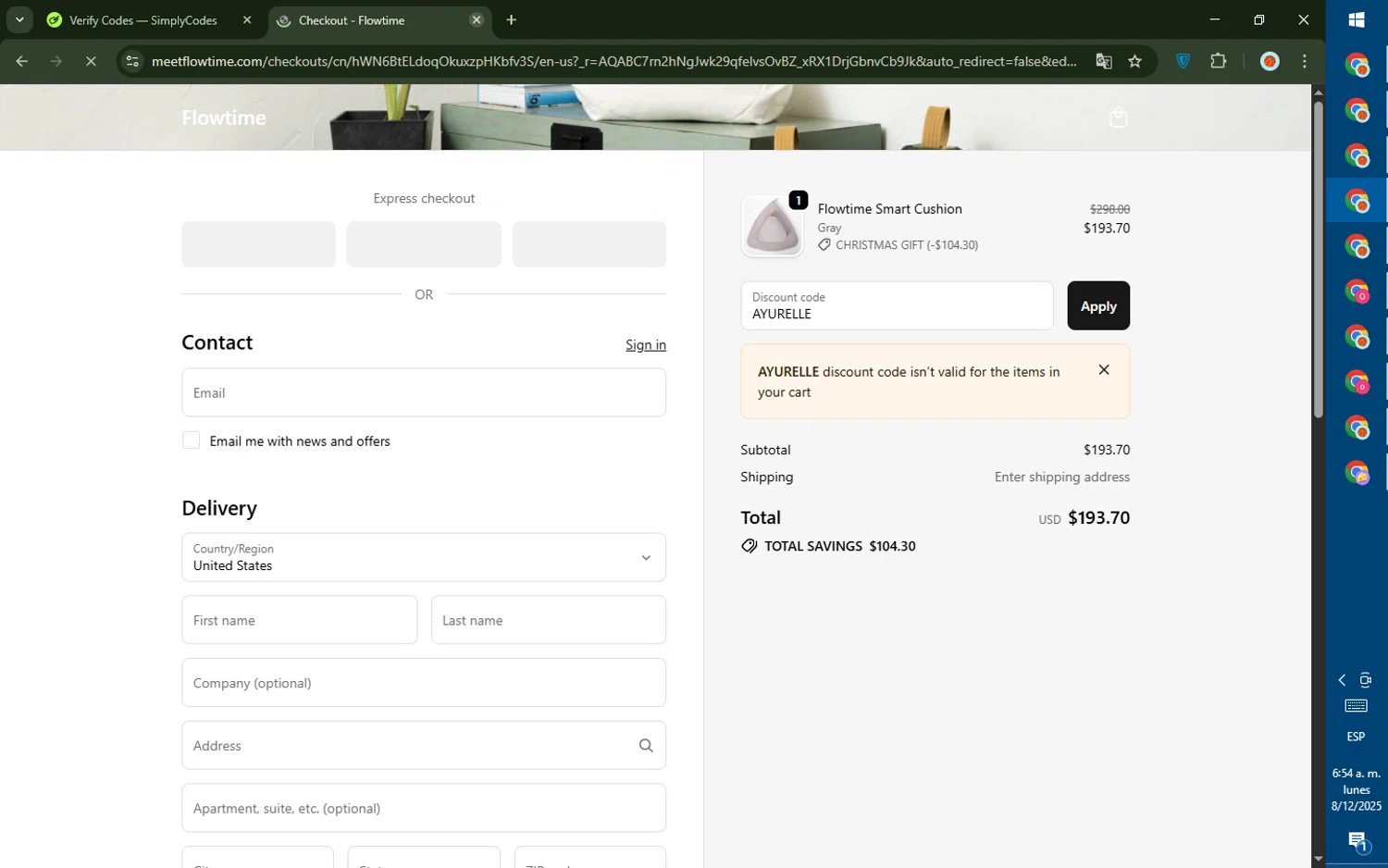The width and height of the screenshot is (1388, 868).
Task: Focus the Last name field
Action: (x=549, y=620)
